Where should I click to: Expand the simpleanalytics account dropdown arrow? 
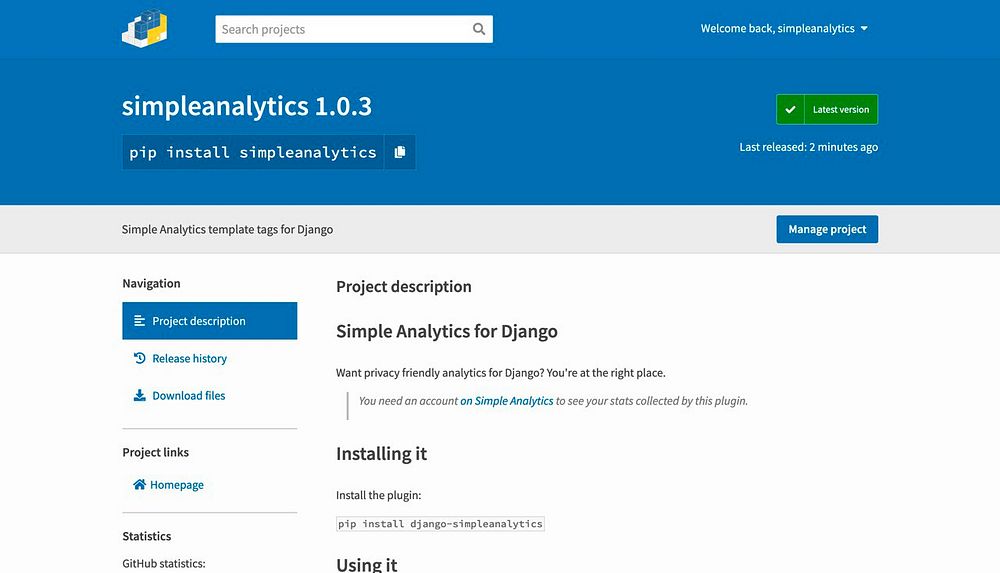tap(864, 28)
